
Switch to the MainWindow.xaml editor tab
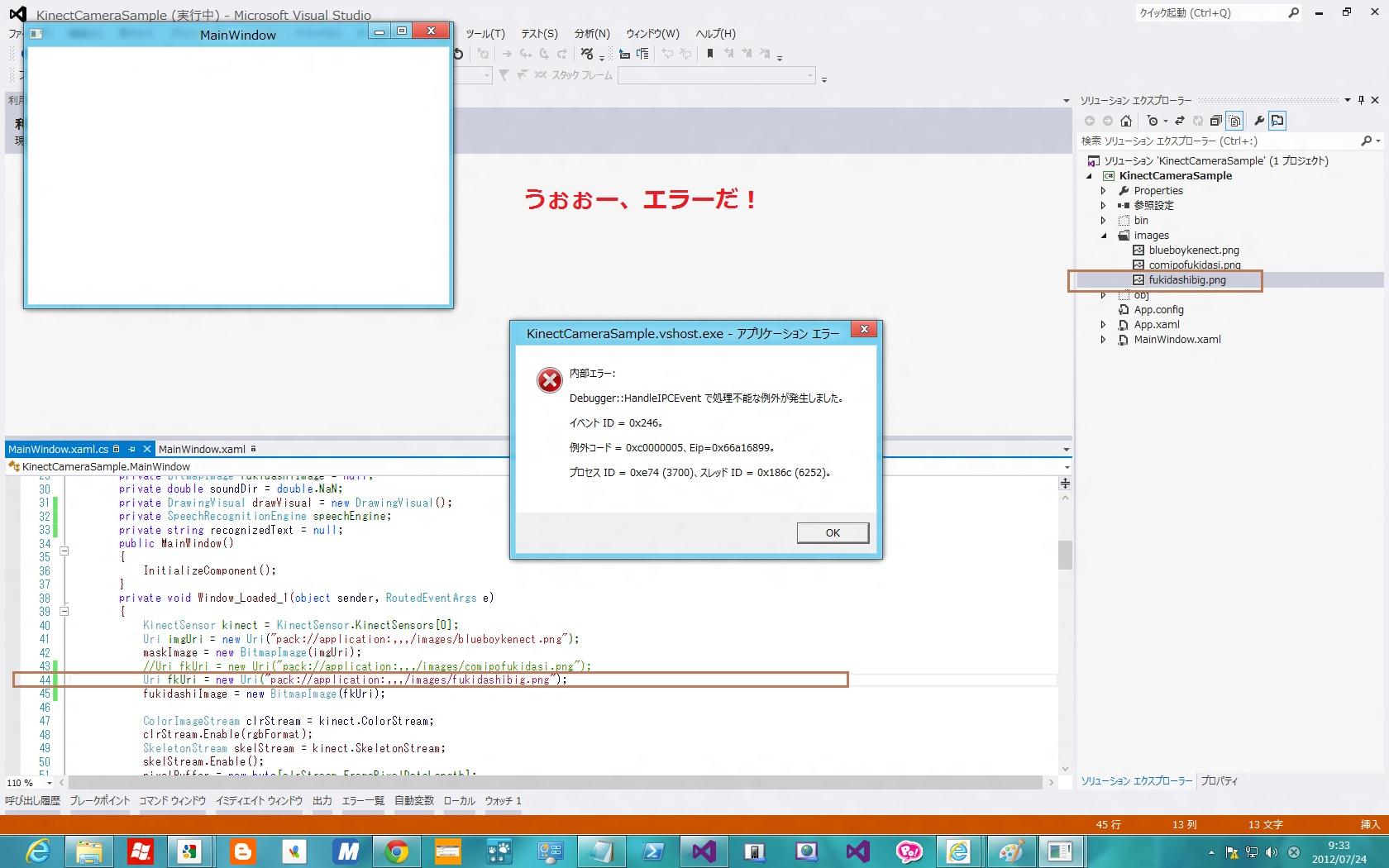[x=202, y=449]
